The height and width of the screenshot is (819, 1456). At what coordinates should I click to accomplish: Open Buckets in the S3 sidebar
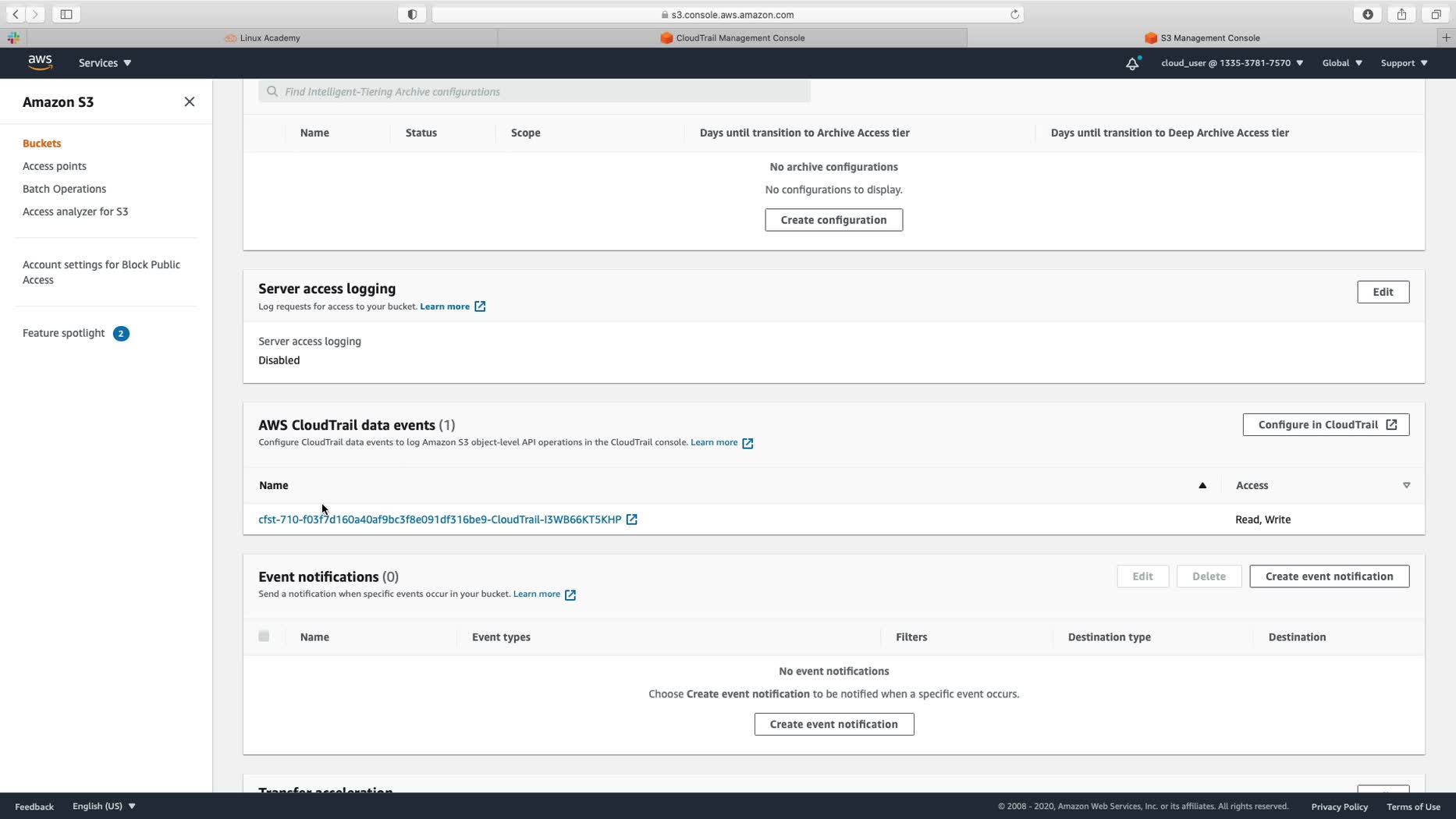(x=42, y=144)
